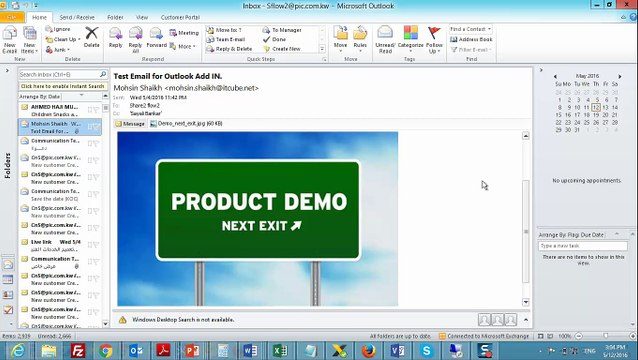Select May 12 in the calendar
The width and height of the screenshot is (638, 360).
point(596,107)
